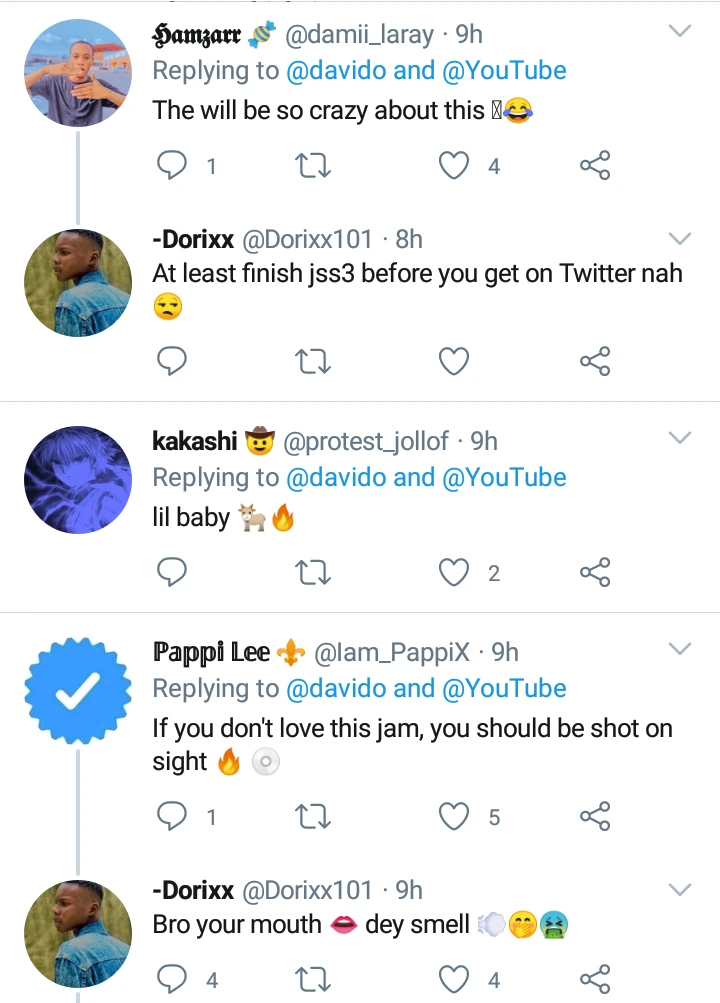
Task: Reply to Hamzarr's tweet
Action: (173, 165)
